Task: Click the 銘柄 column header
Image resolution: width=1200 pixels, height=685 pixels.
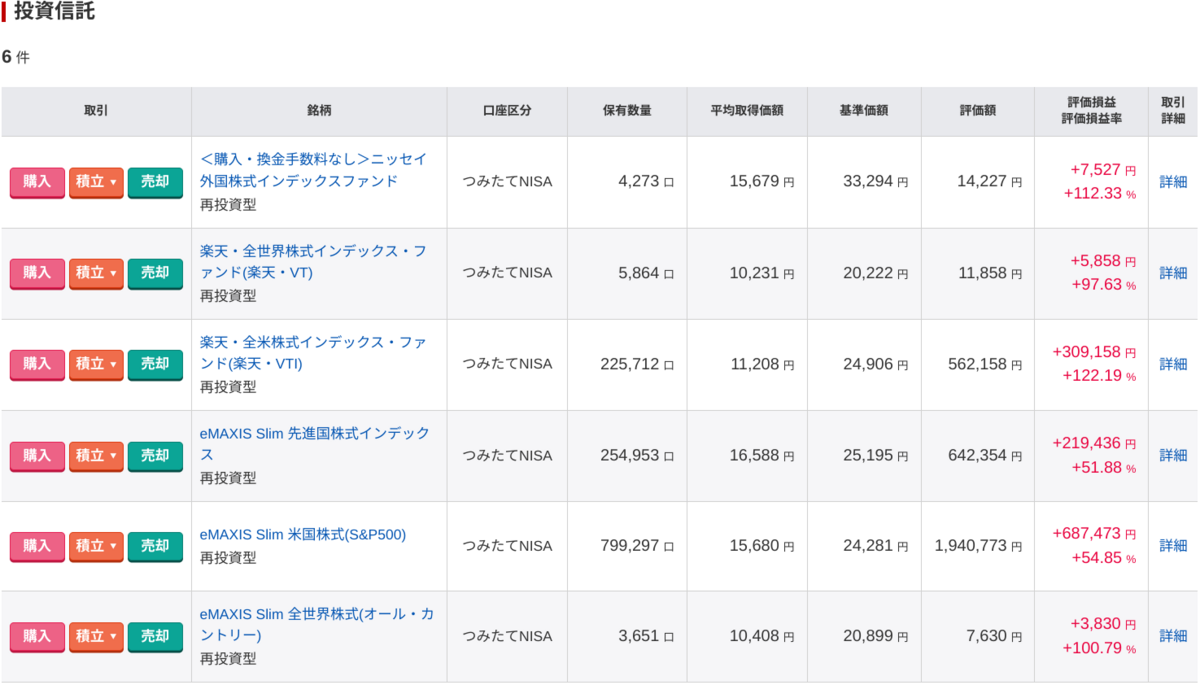Action: [319, 111]
